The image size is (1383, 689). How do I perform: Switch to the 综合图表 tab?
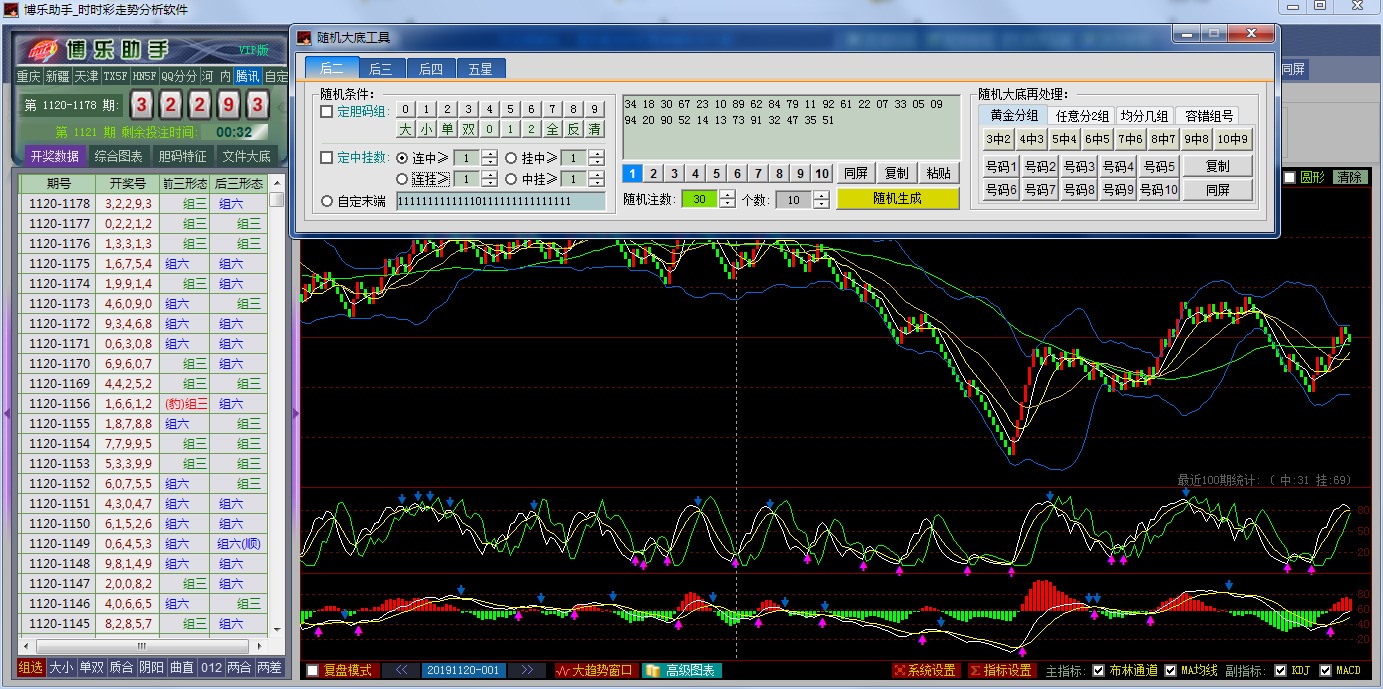(119, 156)
